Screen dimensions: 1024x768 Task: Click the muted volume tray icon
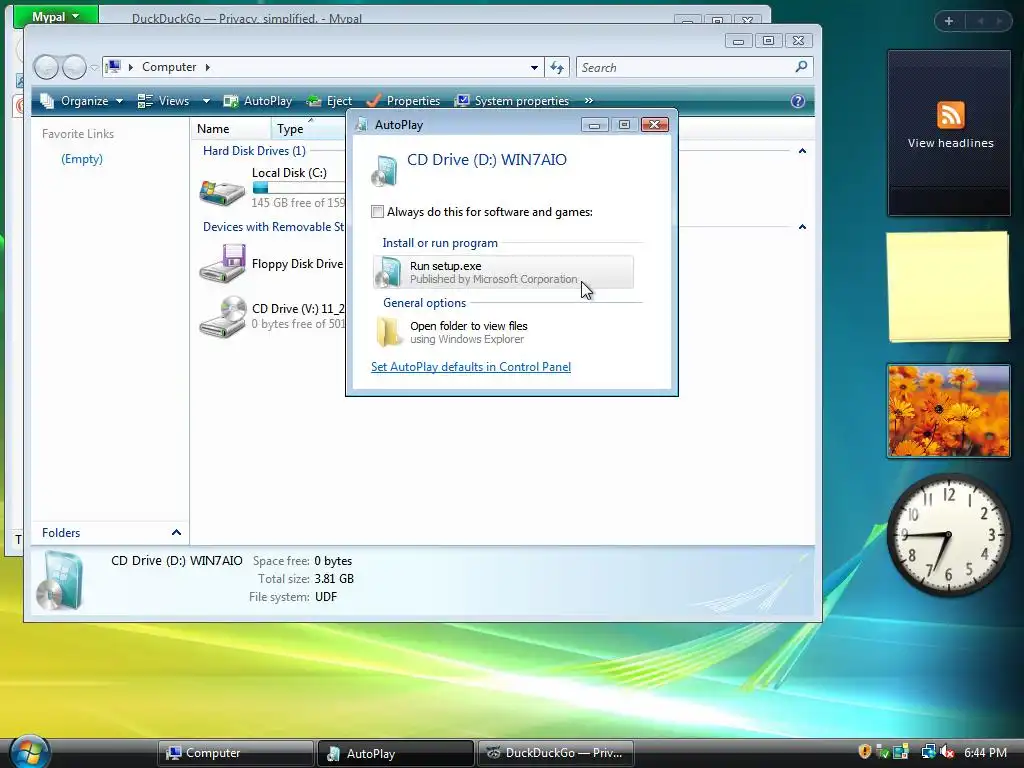(x=947, y=752)
